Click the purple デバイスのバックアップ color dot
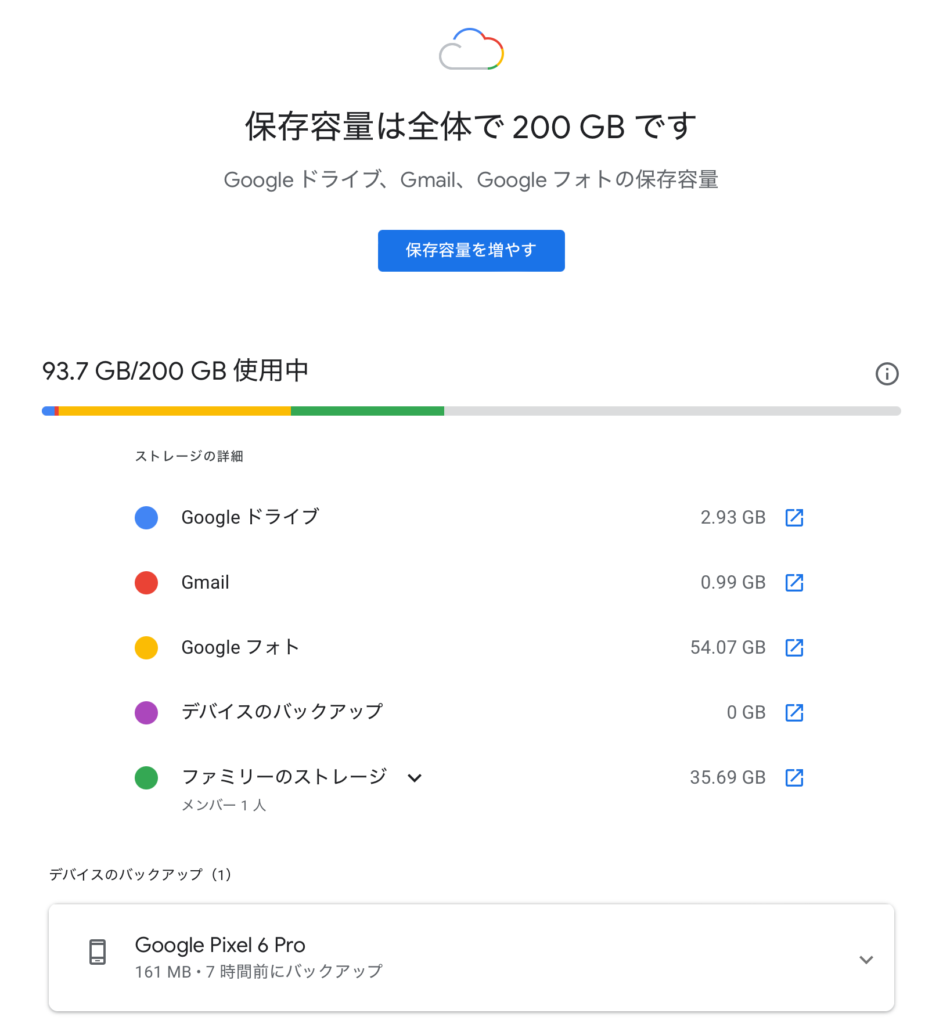The height and width of the screenshot is (1024, 943). pos(146,713)
